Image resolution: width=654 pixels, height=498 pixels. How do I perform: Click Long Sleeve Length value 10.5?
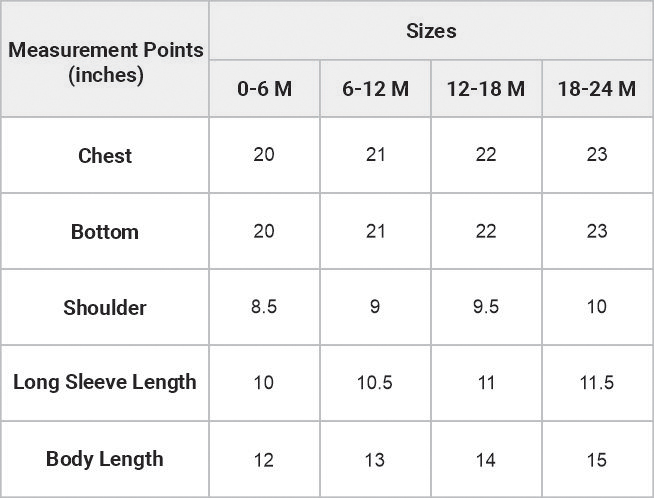point(375,383)
